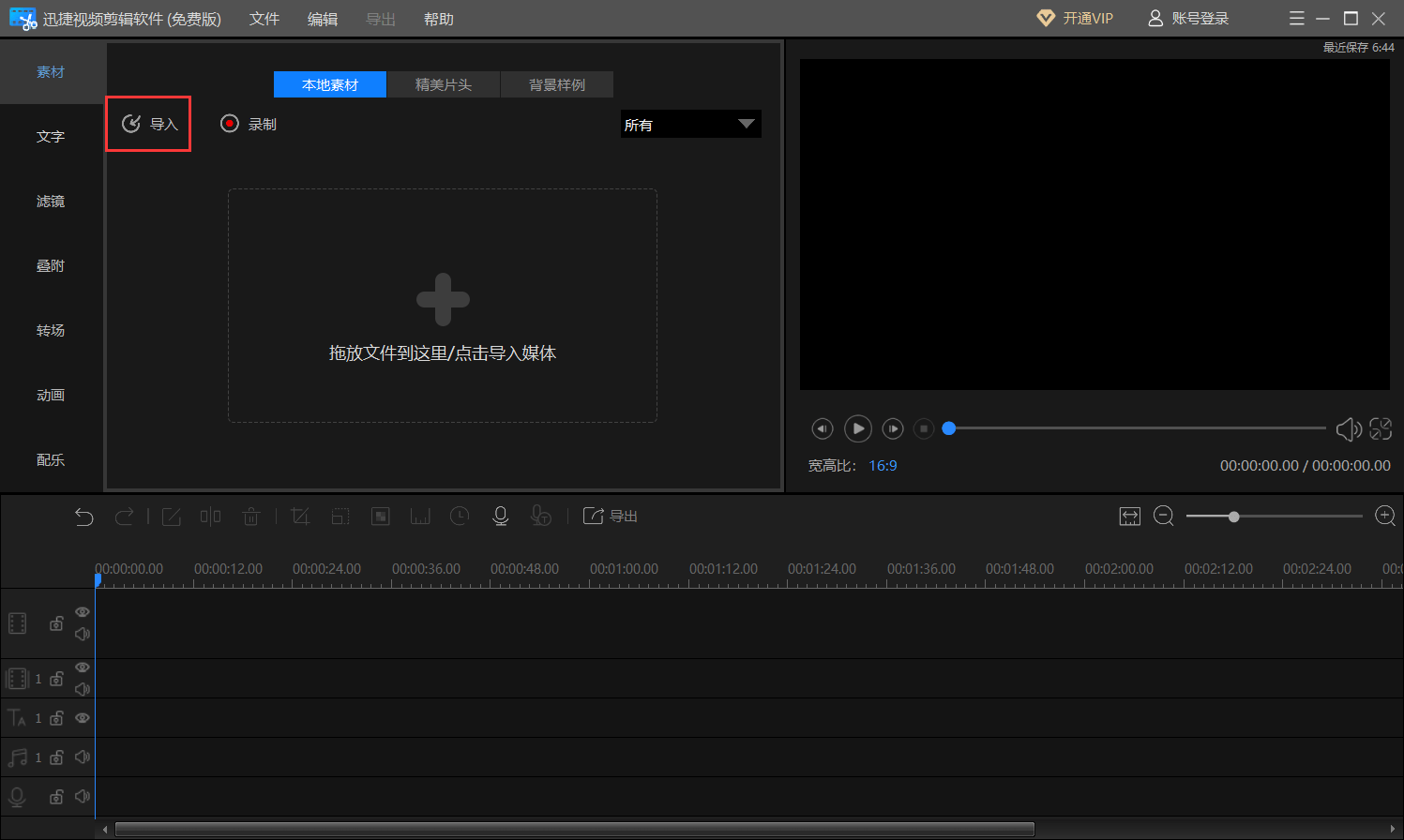1404x840 pixels.
Task: Click the crop tool icon
Action: point(300,517)
